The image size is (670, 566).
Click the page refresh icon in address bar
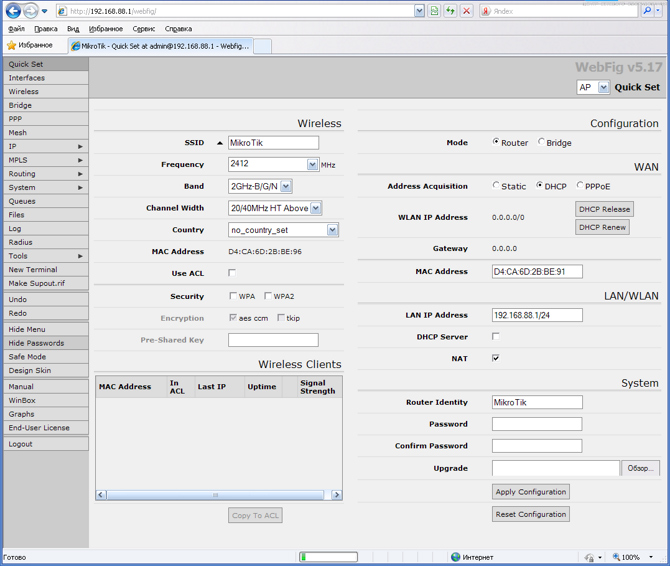pyautogui.click(x=450, y=11)
